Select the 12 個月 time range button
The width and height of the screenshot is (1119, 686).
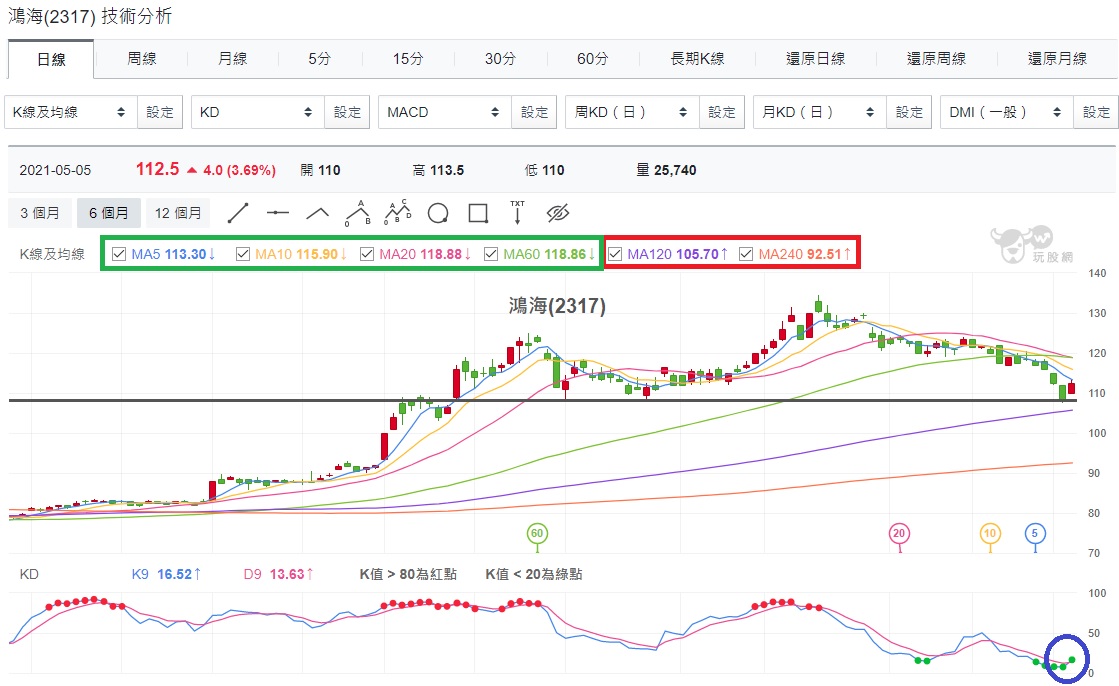(x=178, y=213)
